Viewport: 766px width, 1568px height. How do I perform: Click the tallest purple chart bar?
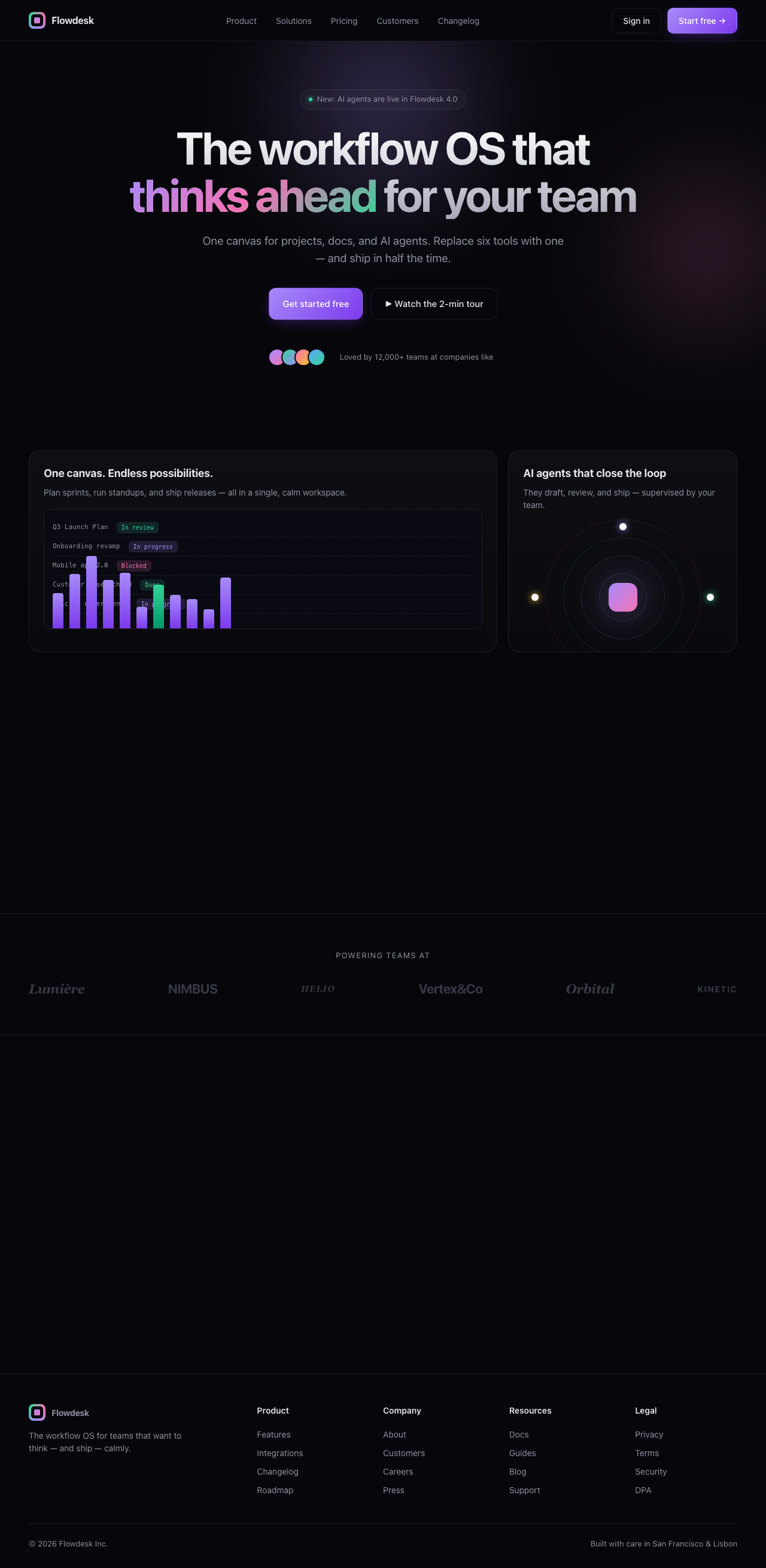92,592
